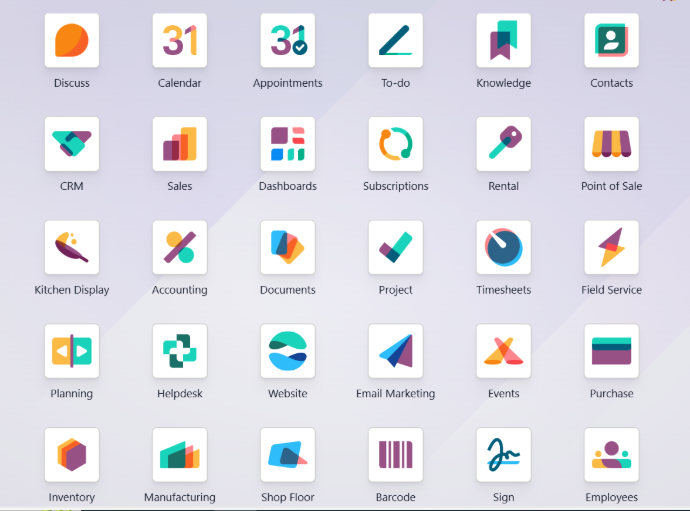
Task: Open the Email Marketing app
Action: tap(396, 352)
